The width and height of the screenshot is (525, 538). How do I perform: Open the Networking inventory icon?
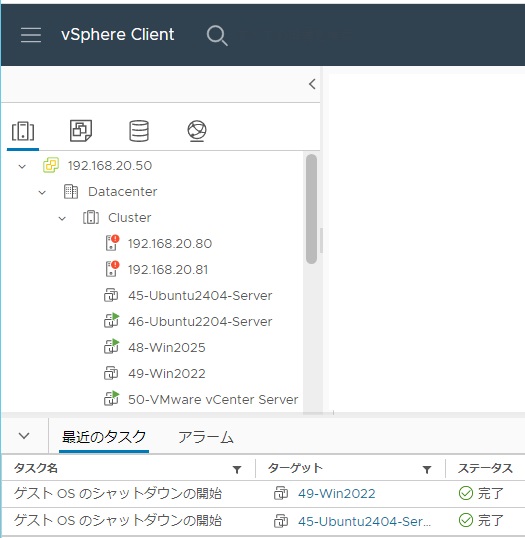point(197,131)
